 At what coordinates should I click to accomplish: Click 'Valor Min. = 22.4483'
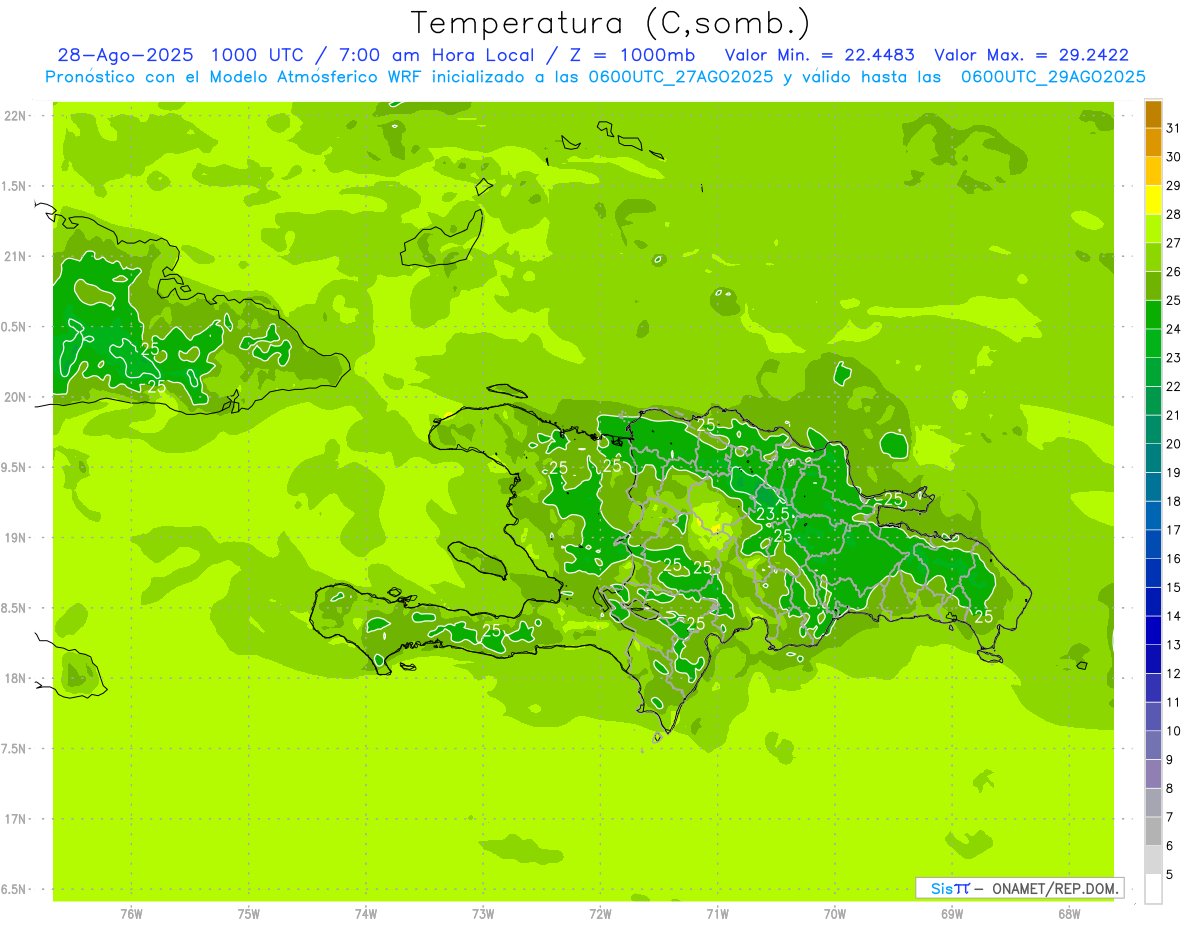pyautogui.click(x=820, y=55)
